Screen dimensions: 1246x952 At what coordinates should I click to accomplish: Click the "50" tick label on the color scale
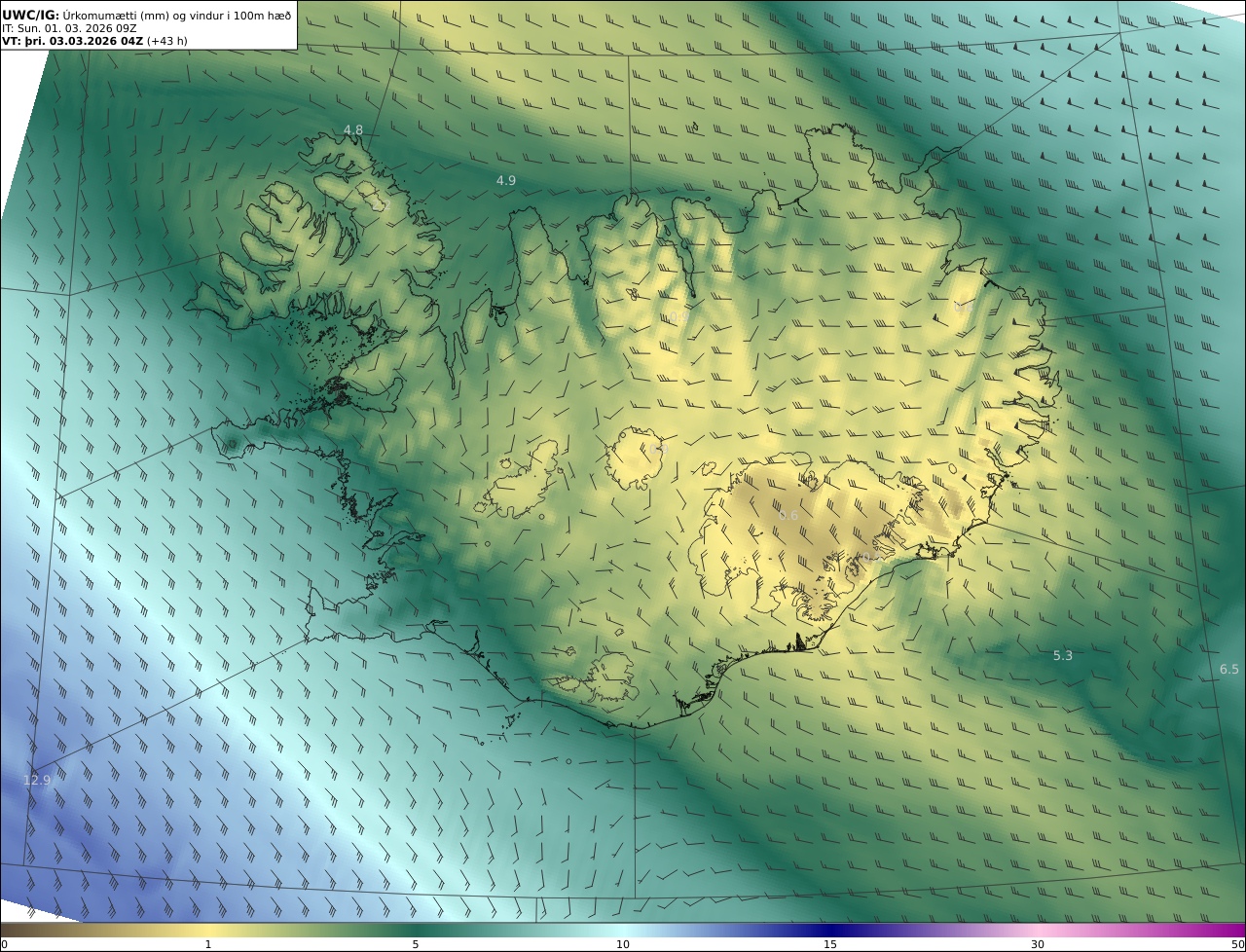click(x=1238, y=944)
